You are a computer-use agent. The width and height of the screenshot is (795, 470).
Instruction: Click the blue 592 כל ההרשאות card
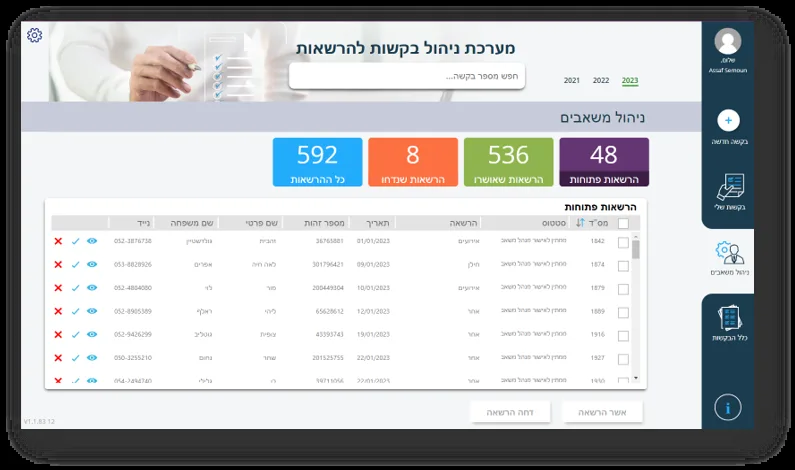[317, 162]
